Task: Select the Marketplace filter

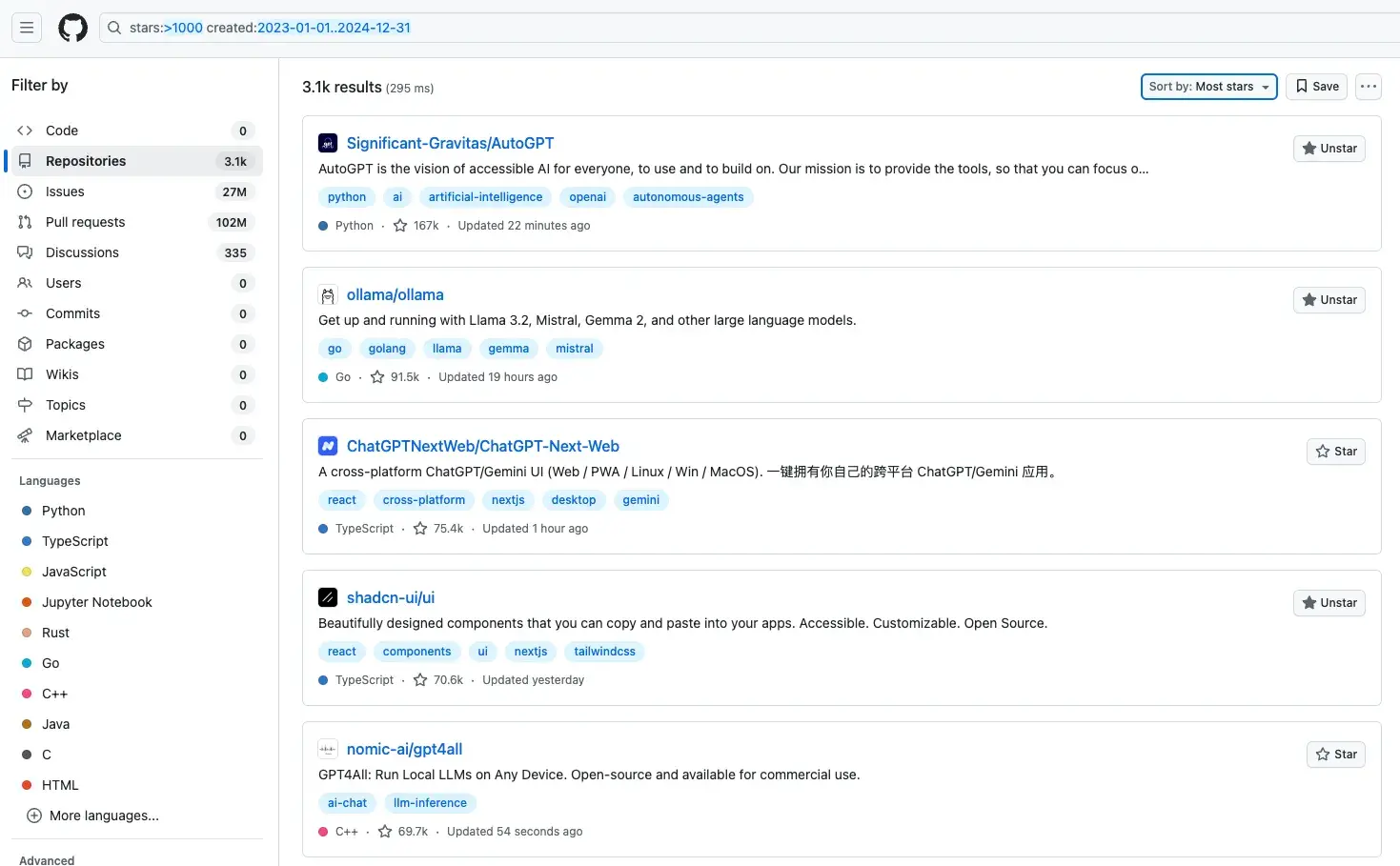Action: (x=135, y=435)
